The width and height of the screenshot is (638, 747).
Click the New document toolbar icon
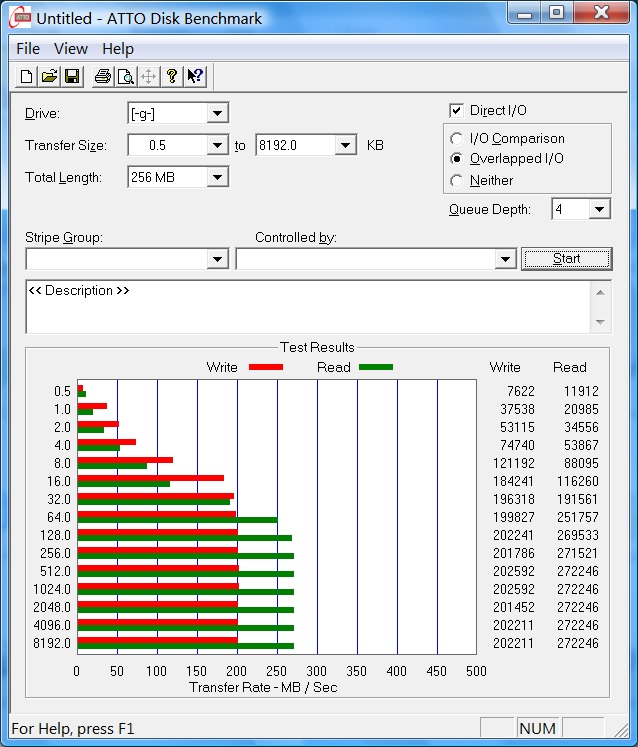pyautogui.click(x=26, y=76)
